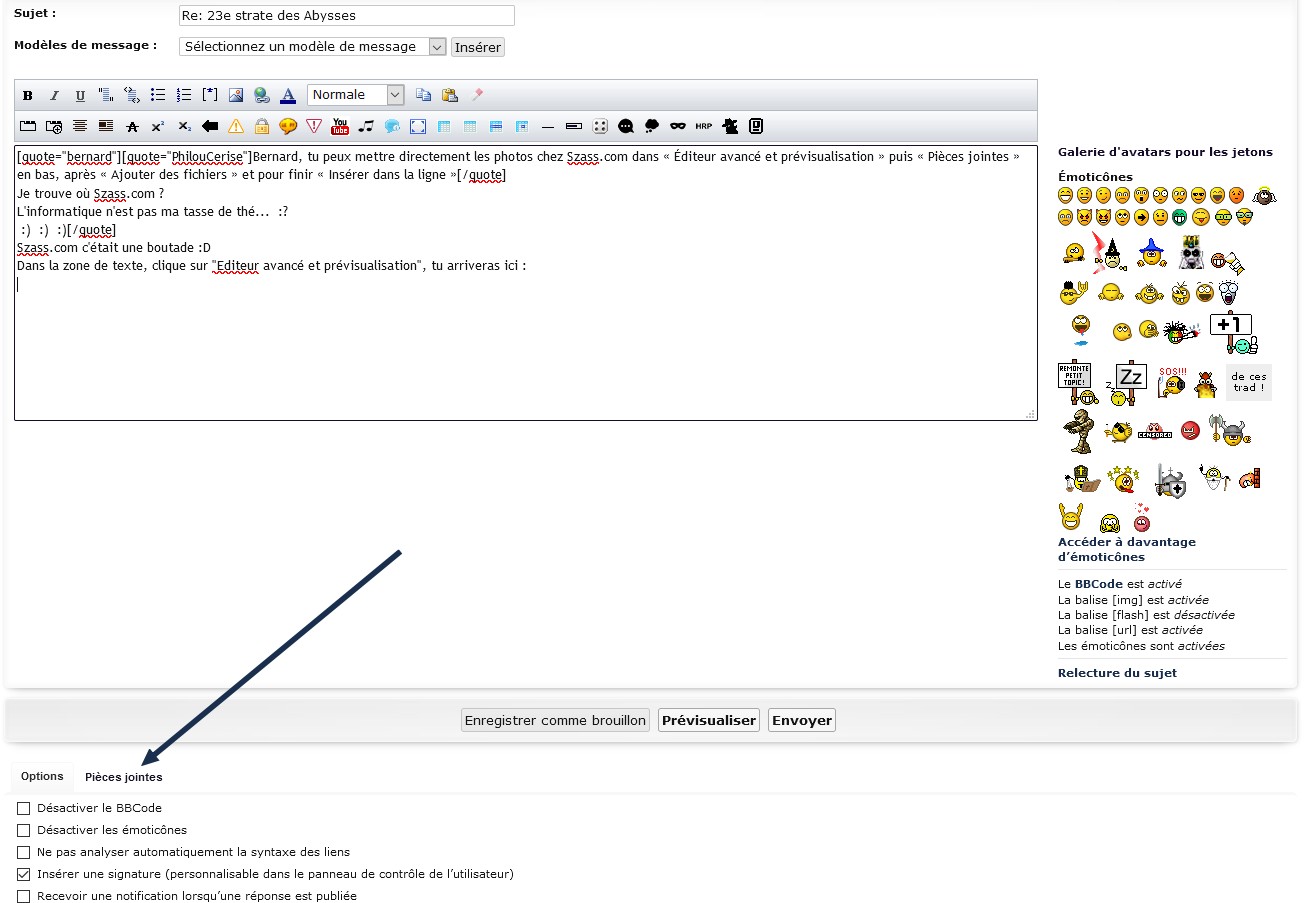Click into the Sujet text field
The width and height of the screenshot is (1311, 903).
[x=346, y=16]
